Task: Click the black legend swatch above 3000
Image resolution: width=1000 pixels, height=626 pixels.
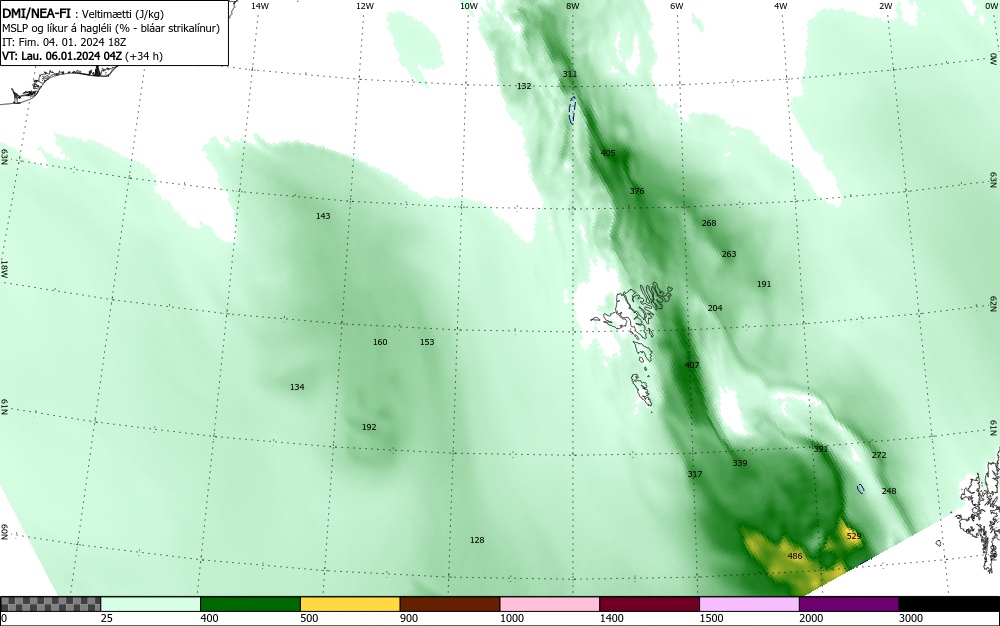Action: click(949, 604)
